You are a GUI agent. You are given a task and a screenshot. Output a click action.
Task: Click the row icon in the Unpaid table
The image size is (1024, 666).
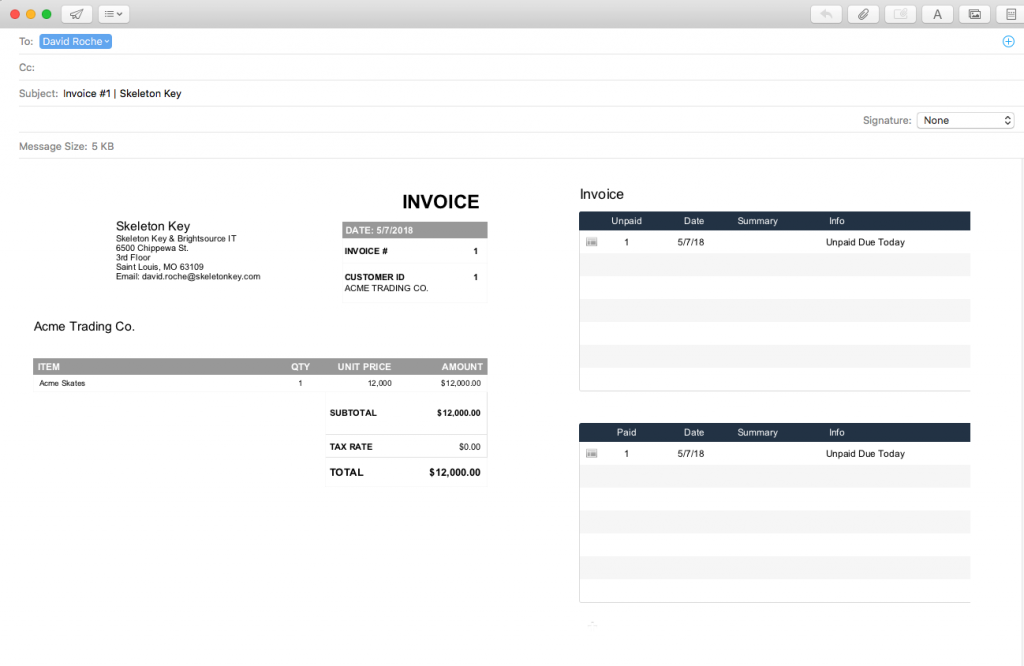tap(592, 242)
